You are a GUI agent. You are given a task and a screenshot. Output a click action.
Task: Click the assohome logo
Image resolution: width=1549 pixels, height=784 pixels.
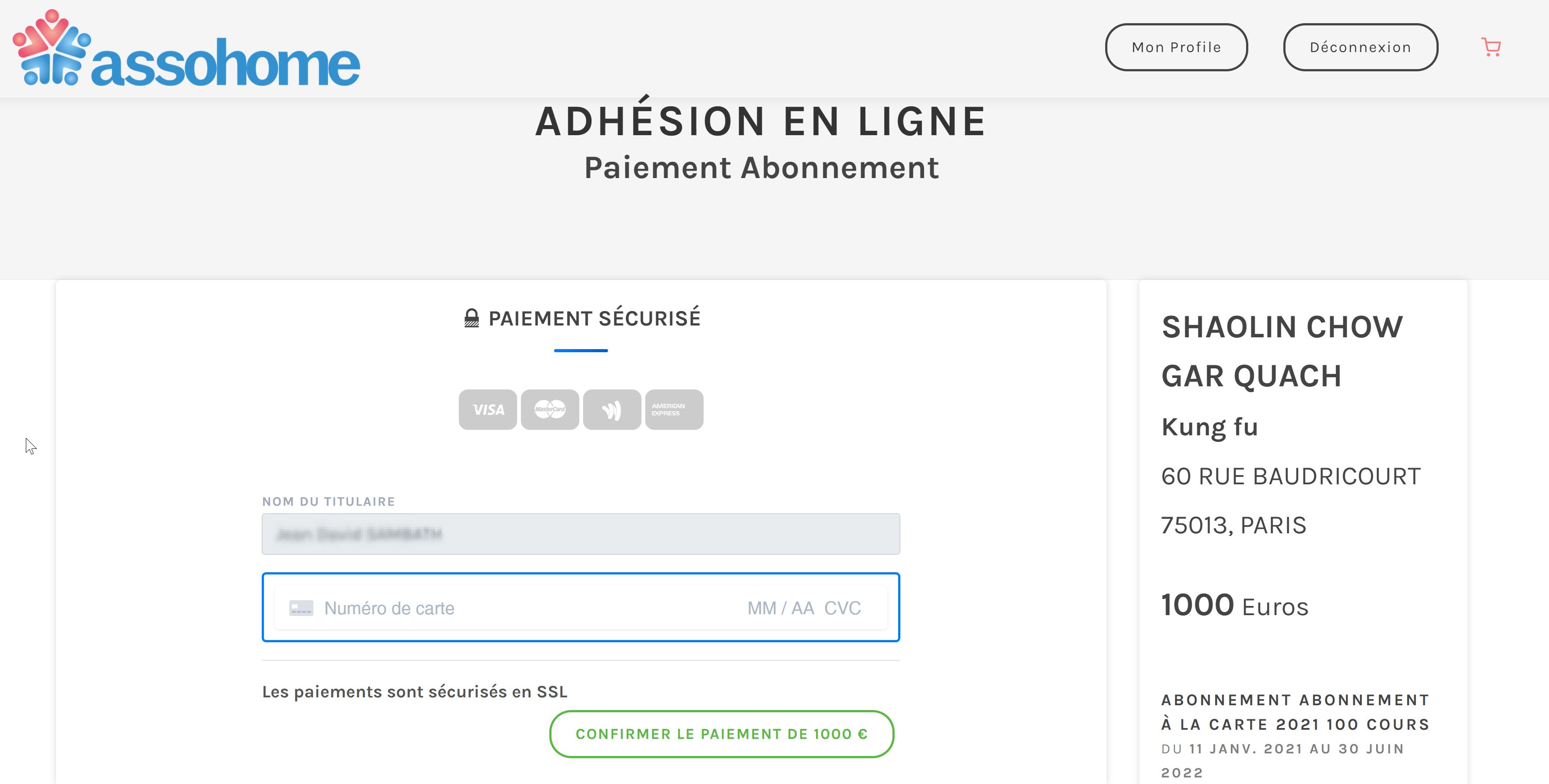coord(186,50)
